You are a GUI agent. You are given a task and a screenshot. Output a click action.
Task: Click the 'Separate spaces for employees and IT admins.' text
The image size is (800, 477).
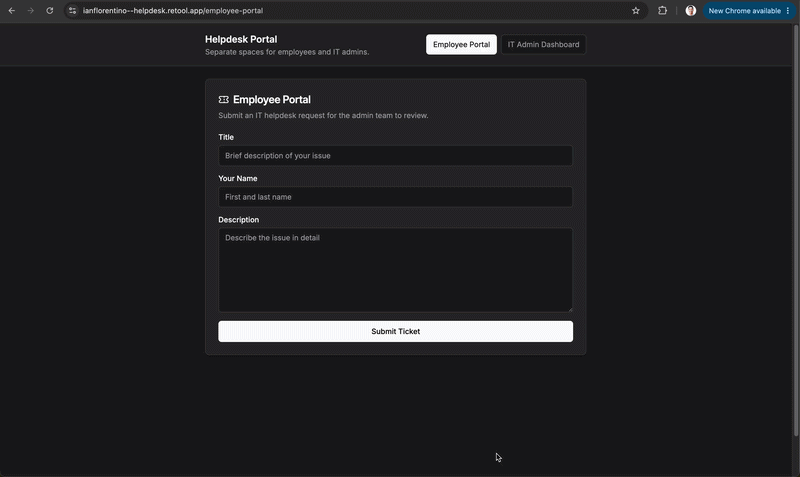[x=287, y=52]
